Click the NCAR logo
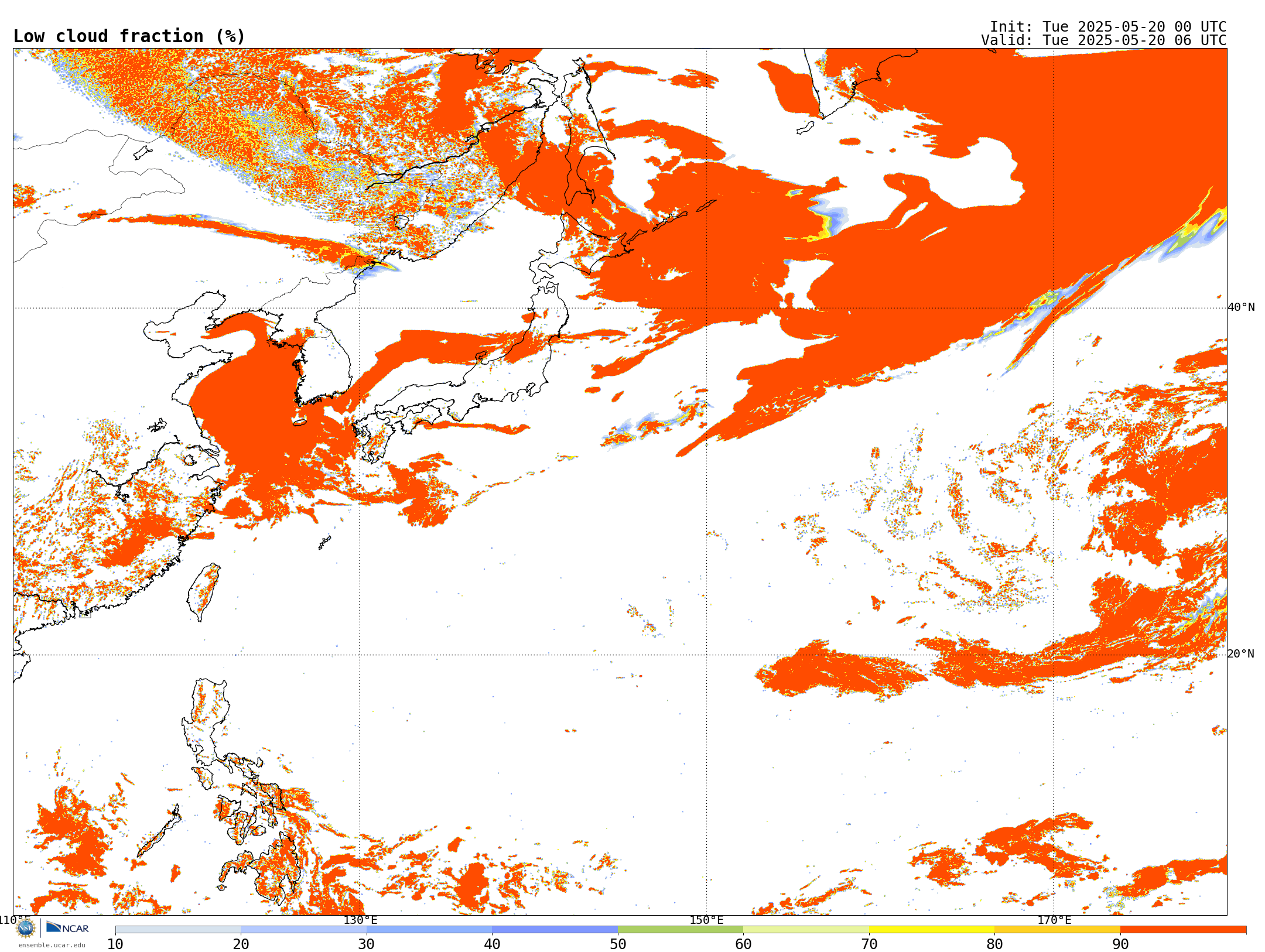Screen dimensions: 1265x952 67,927
